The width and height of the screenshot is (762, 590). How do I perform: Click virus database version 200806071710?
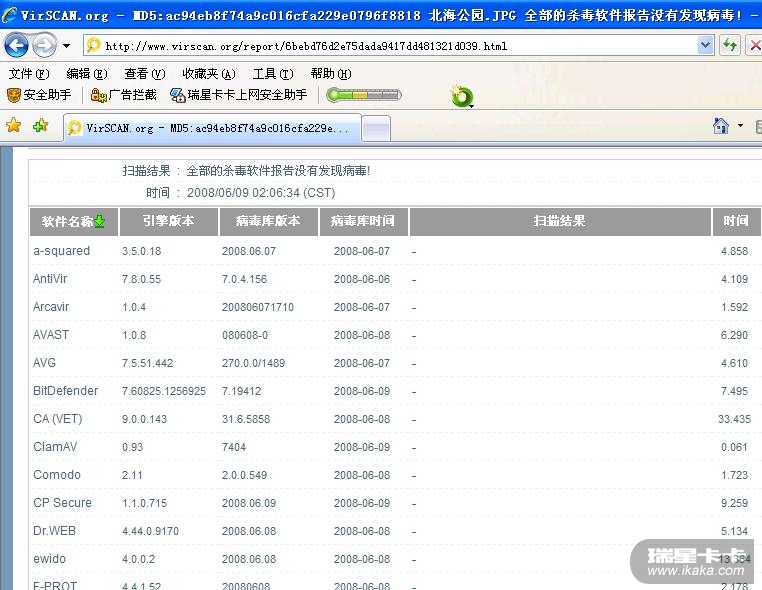[258, 307]
